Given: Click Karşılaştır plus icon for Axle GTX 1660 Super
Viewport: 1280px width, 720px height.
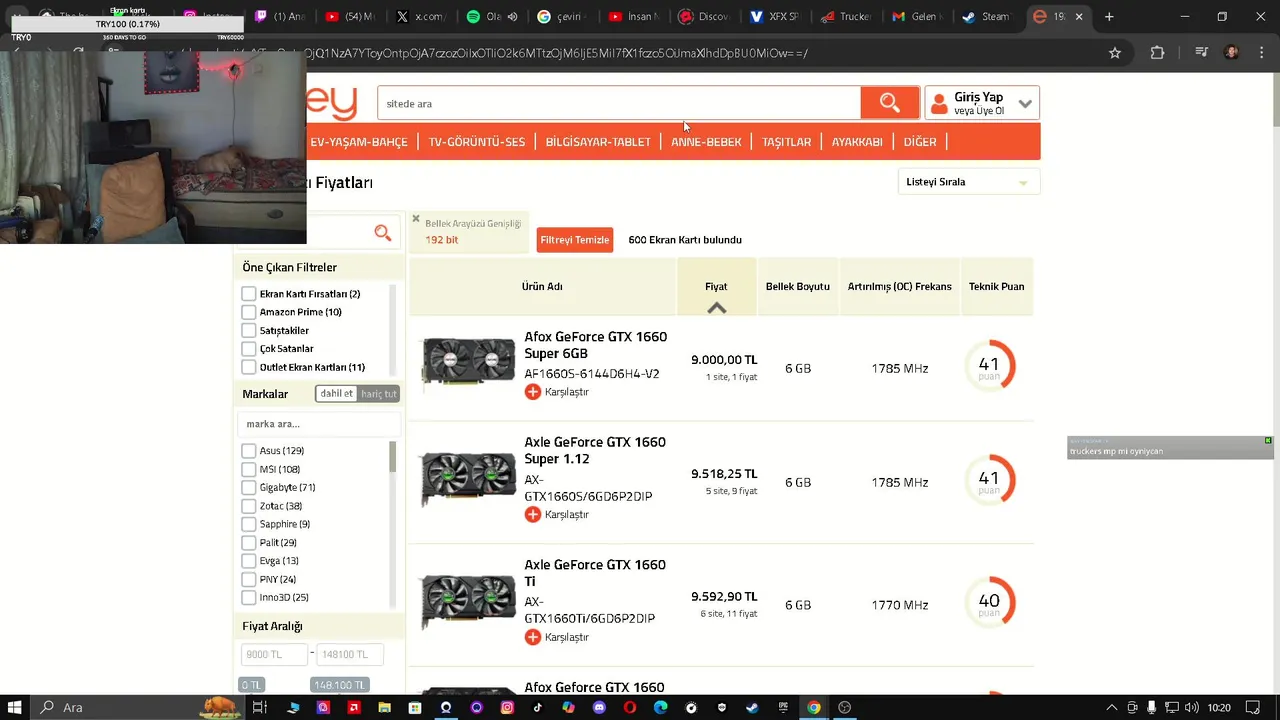Looking at the screenshot, I should click(x=532, y=514).
